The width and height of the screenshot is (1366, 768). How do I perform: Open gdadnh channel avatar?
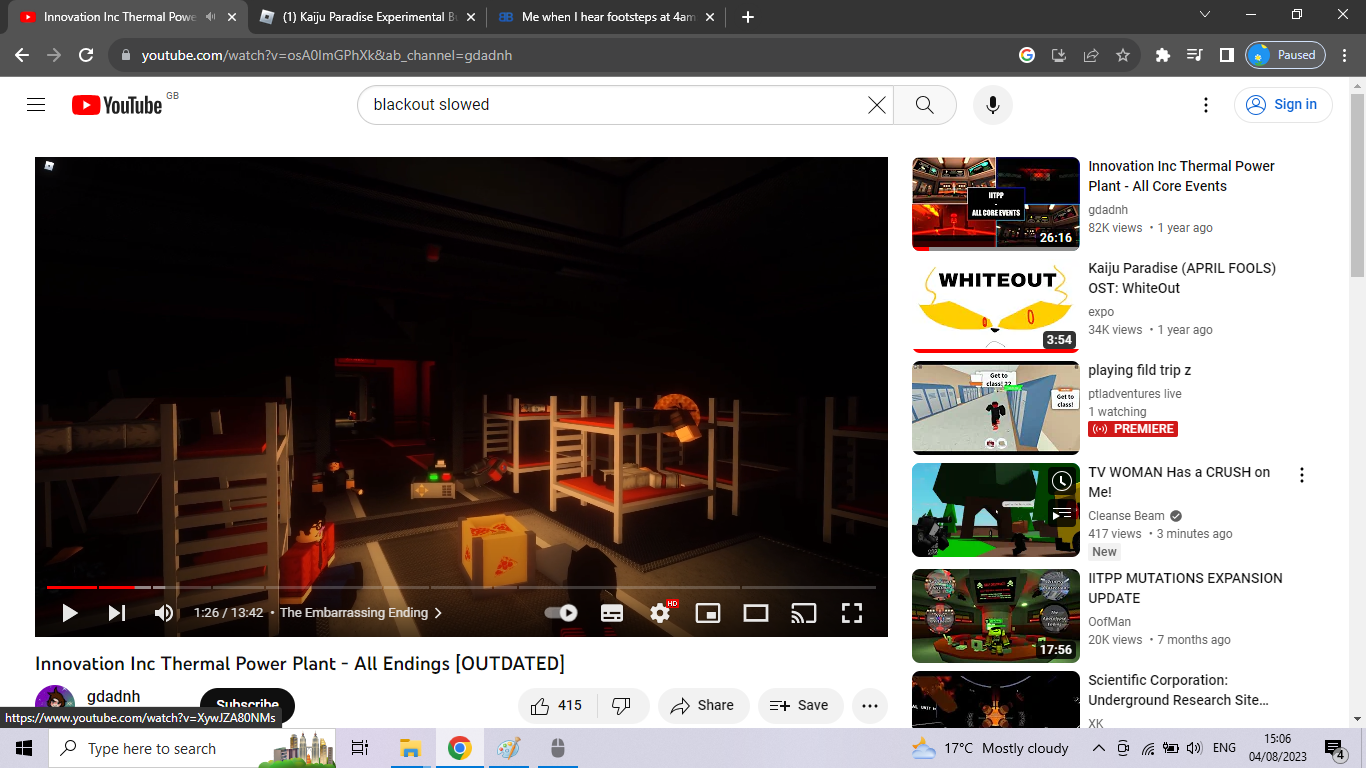(x=55, y=704)
